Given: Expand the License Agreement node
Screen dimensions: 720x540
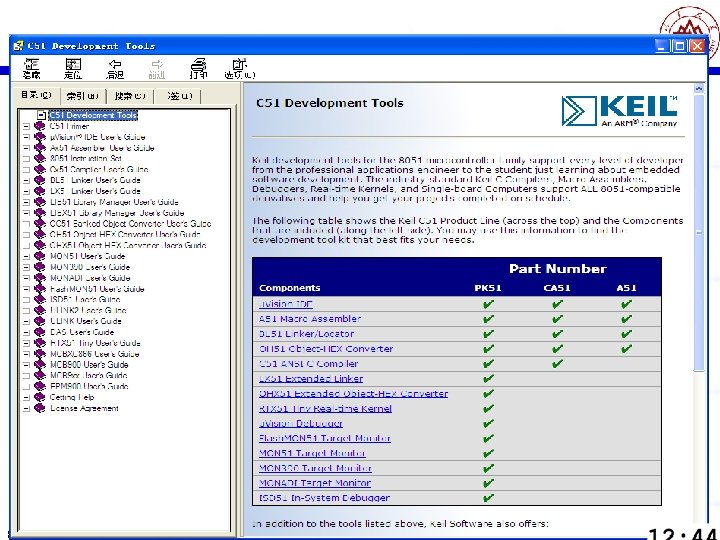Looking at the screenshot, I should tap(26, 408).
